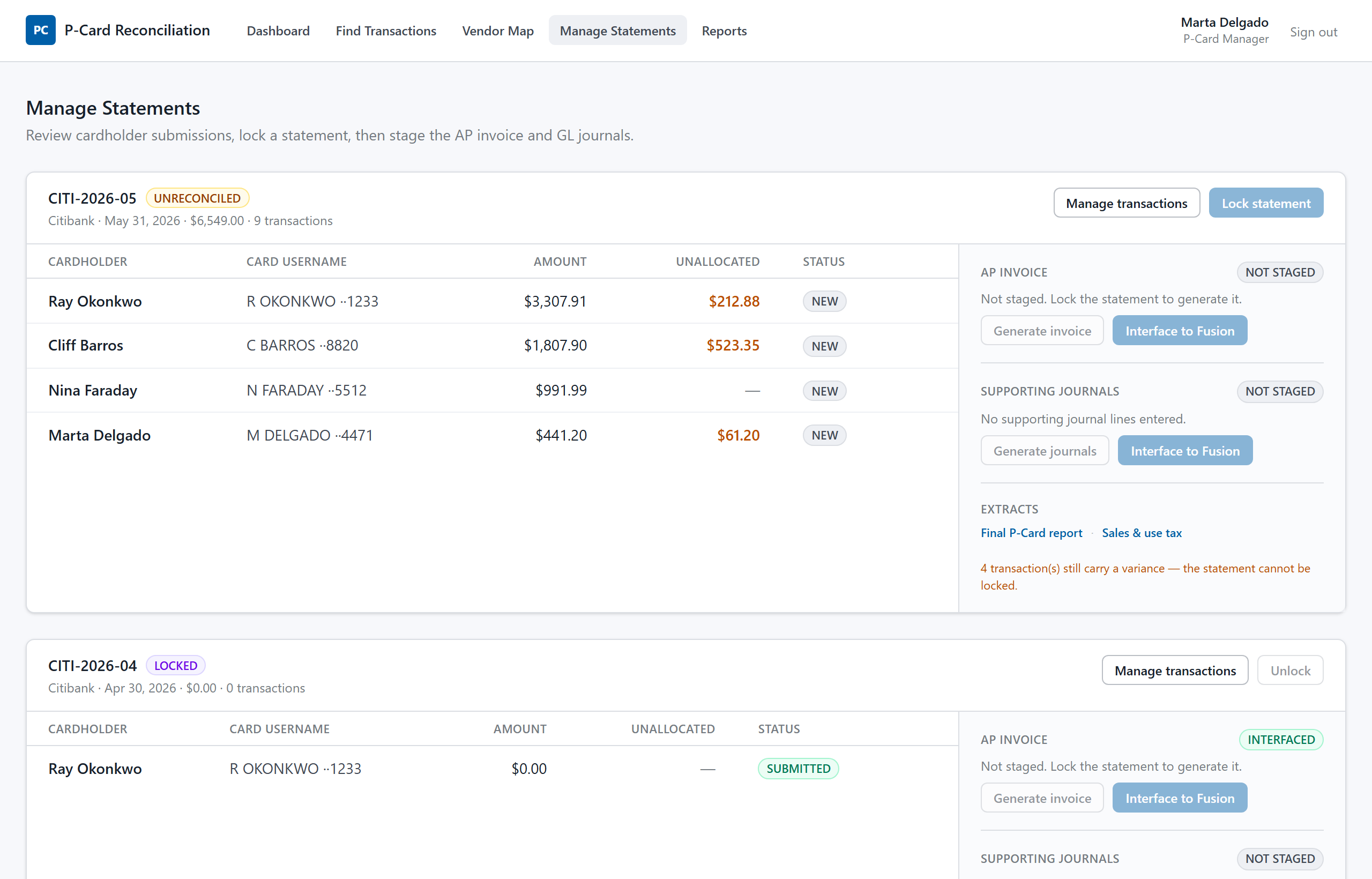Click the UNRECONCILED status badge
The height and width of the screenshot is (879, 1372).
point(197,198)
